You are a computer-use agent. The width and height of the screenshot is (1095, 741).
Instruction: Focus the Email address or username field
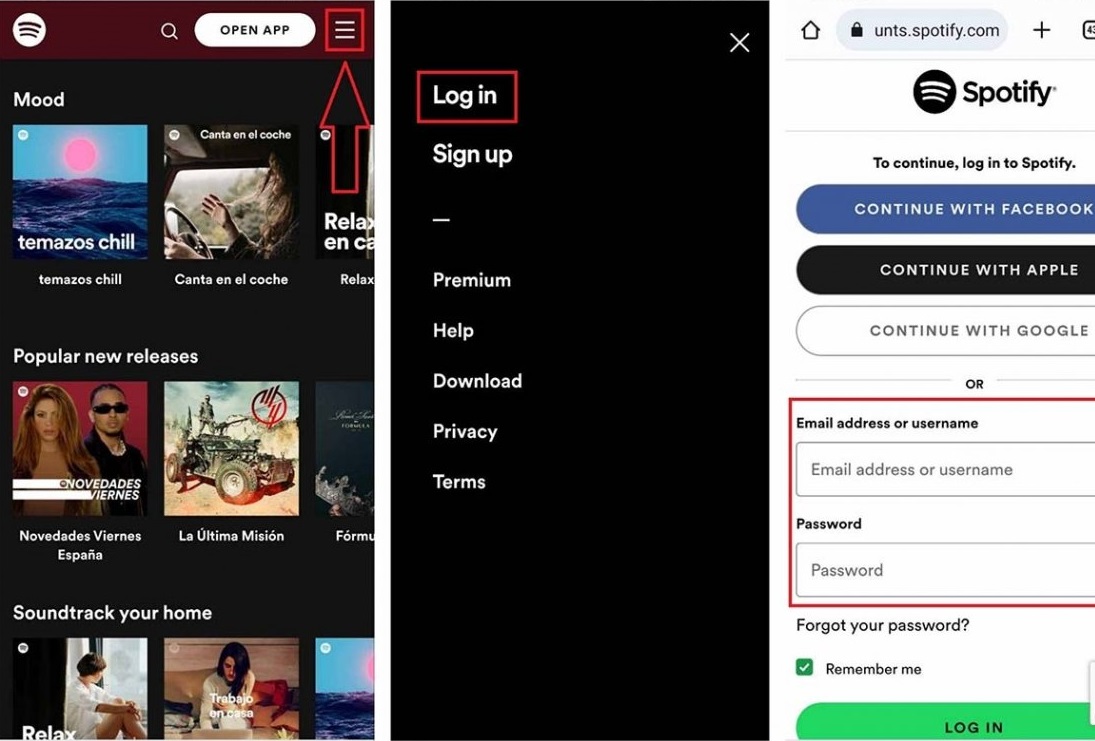click(946, 469)
